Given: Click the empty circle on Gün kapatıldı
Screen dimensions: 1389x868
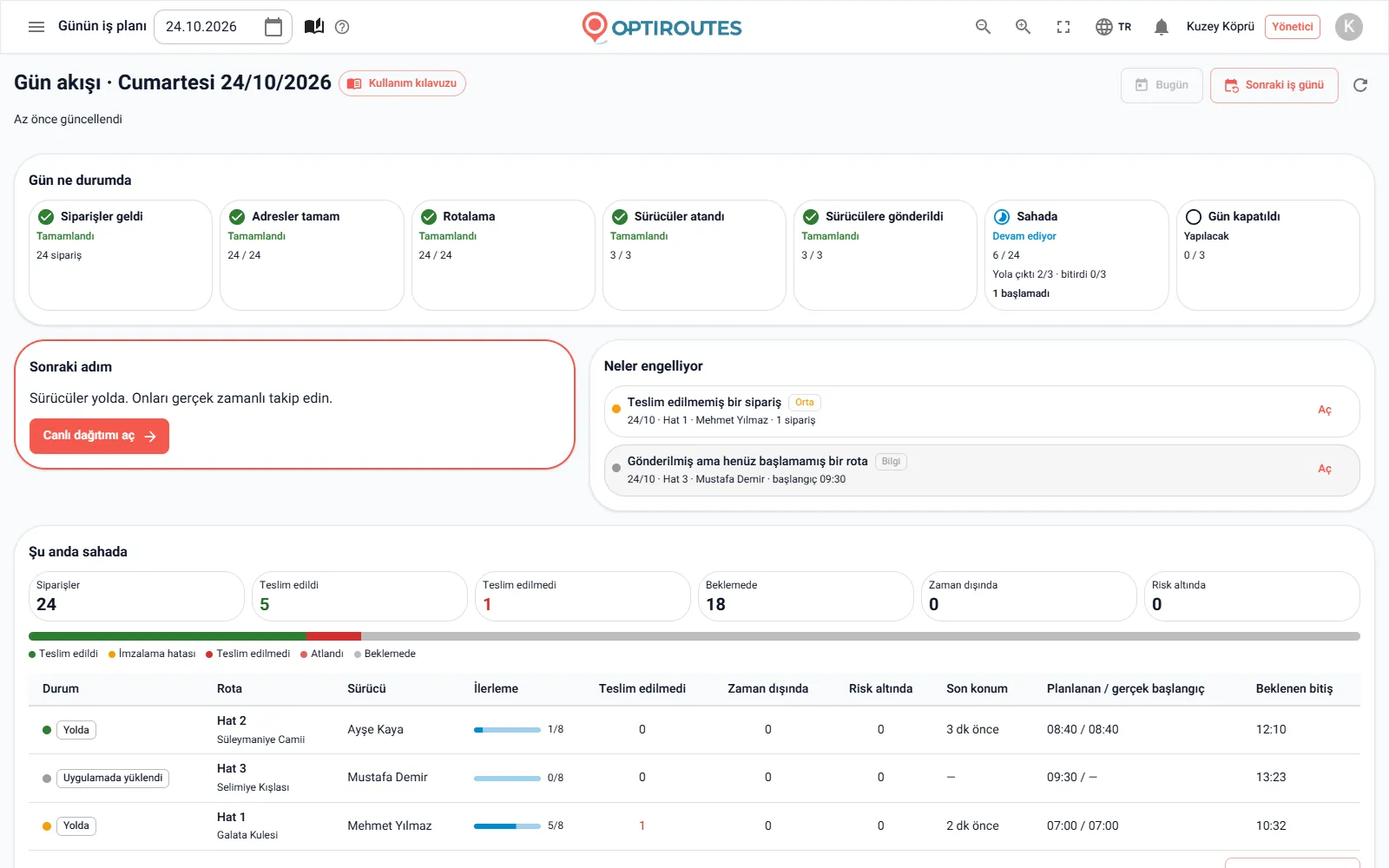Looking at the screenshot, I should [x=1194, y=217].
